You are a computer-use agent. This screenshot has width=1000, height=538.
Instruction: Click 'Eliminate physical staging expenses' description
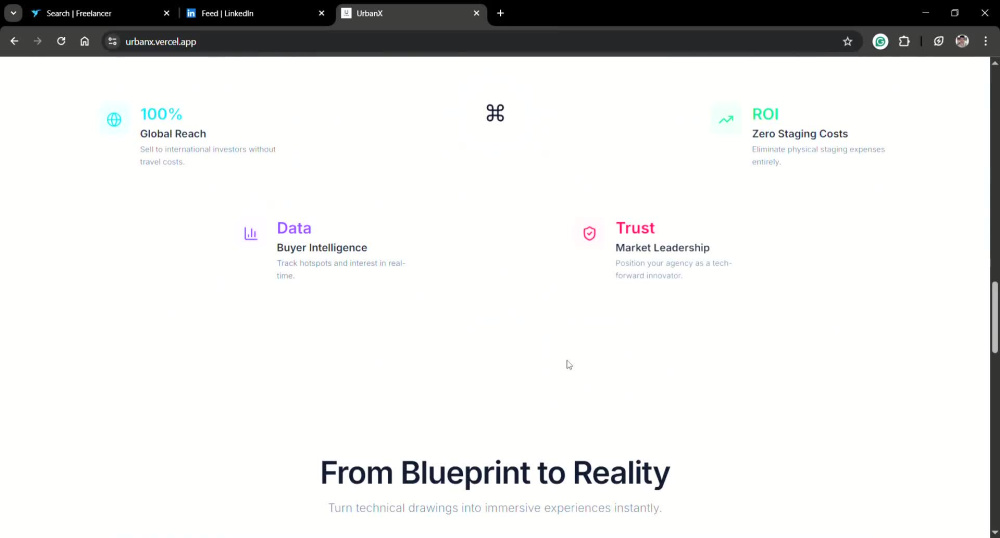pos(818,156)
